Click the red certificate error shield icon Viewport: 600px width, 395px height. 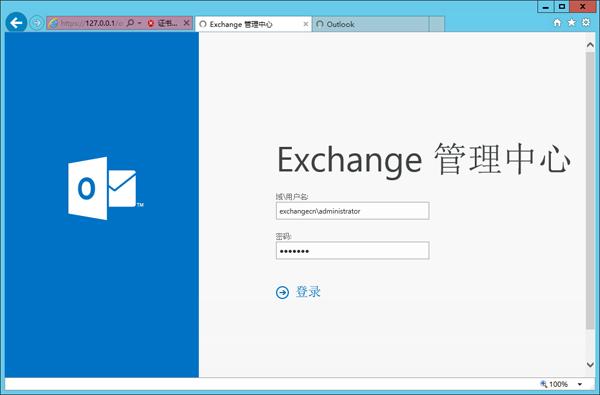click(151, 23)
